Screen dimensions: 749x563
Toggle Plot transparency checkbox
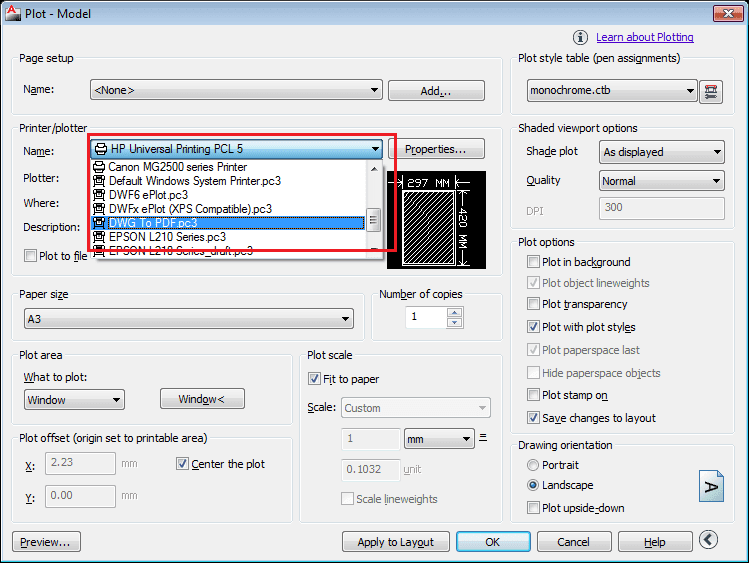tap(533, 304)
